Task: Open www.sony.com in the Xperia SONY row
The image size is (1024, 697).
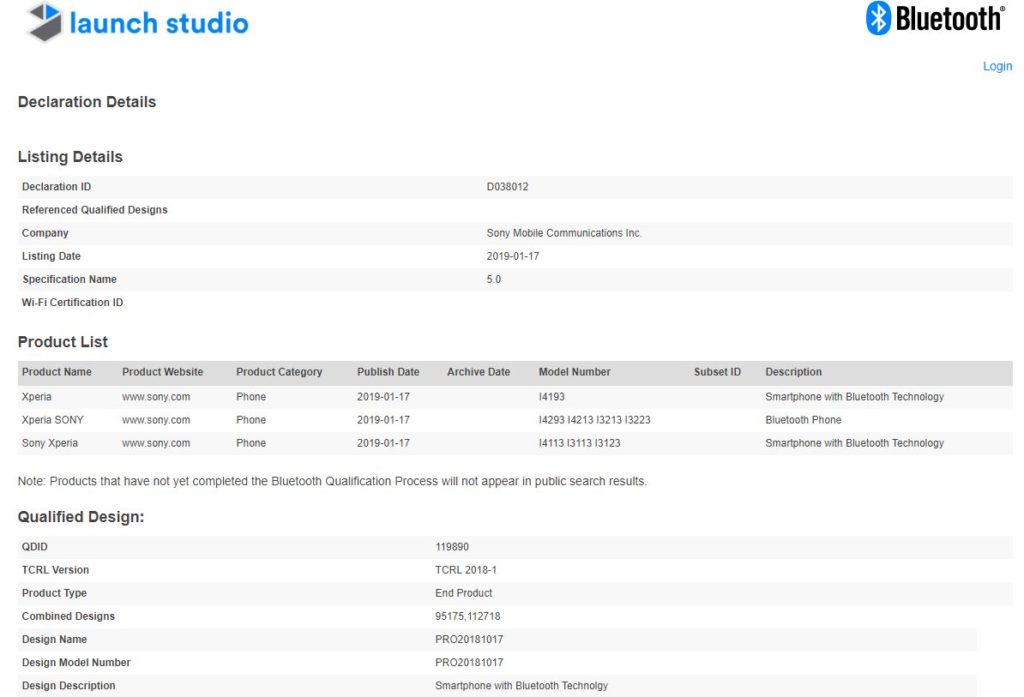Action: 156,420
